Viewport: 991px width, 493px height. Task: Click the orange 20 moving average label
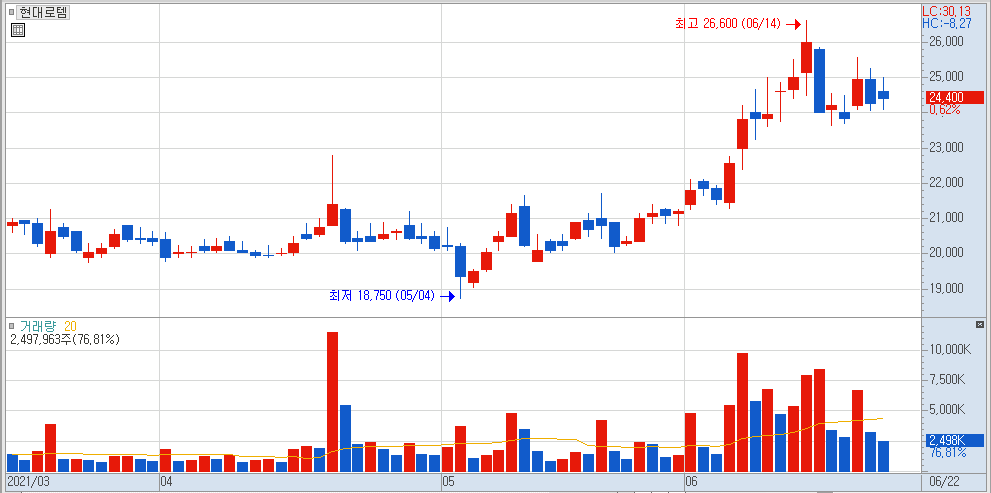tap(70, 326)
